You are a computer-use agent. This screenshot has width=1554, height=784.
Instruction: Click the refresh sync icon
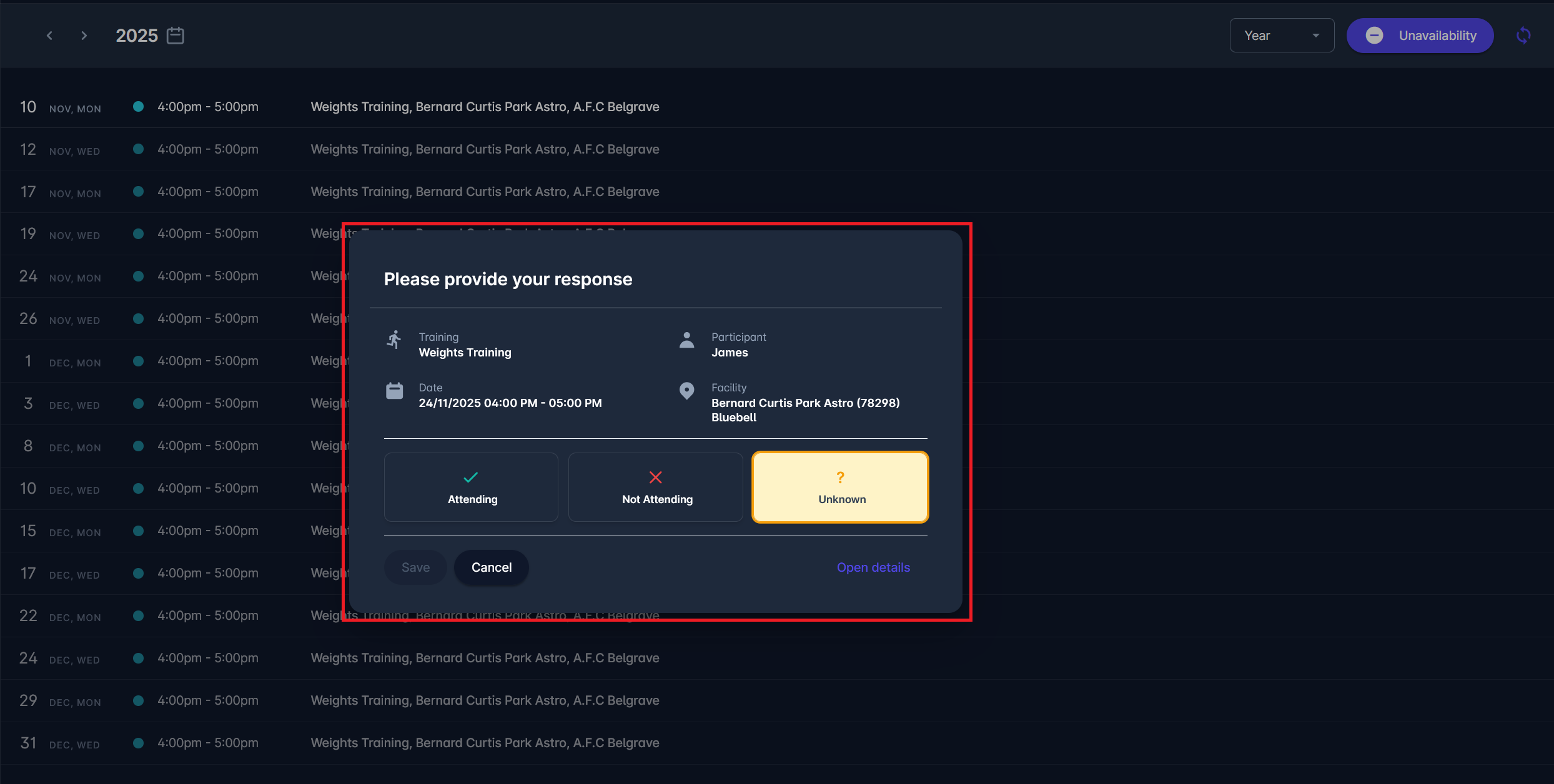click(x=1523, y=36)
